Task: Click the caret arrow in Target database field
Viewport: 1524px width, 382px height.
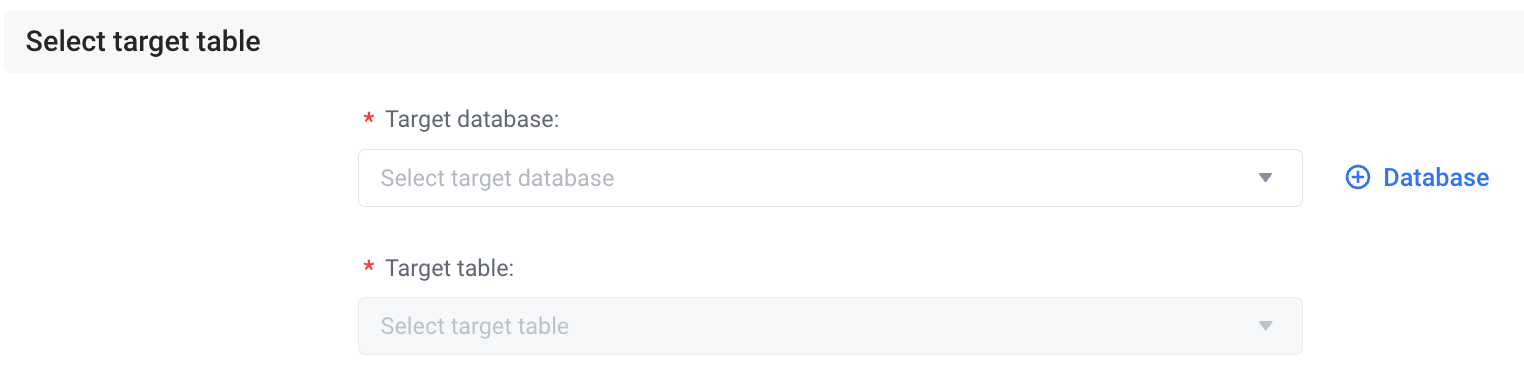Action: tap(1265, 178)
